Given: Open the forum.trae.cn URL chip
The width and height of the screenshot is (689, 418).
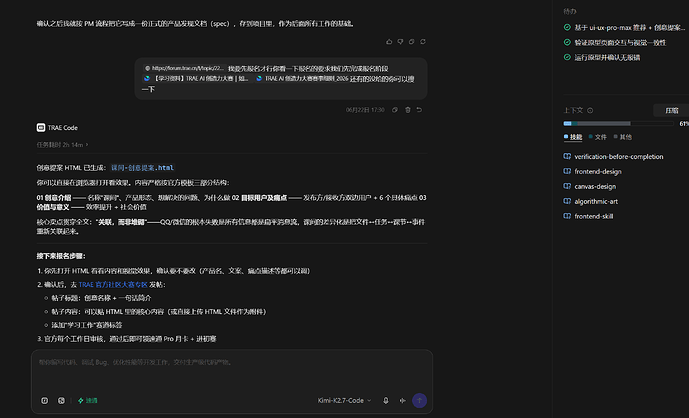Looking at the screenshot, I should click(x=185, y=68).
